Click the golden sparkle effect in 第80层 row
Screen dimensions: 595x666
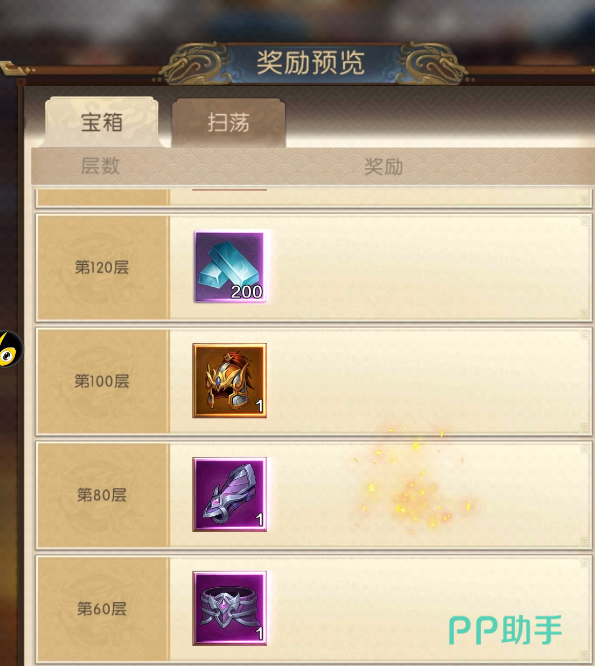click(414, 482)
